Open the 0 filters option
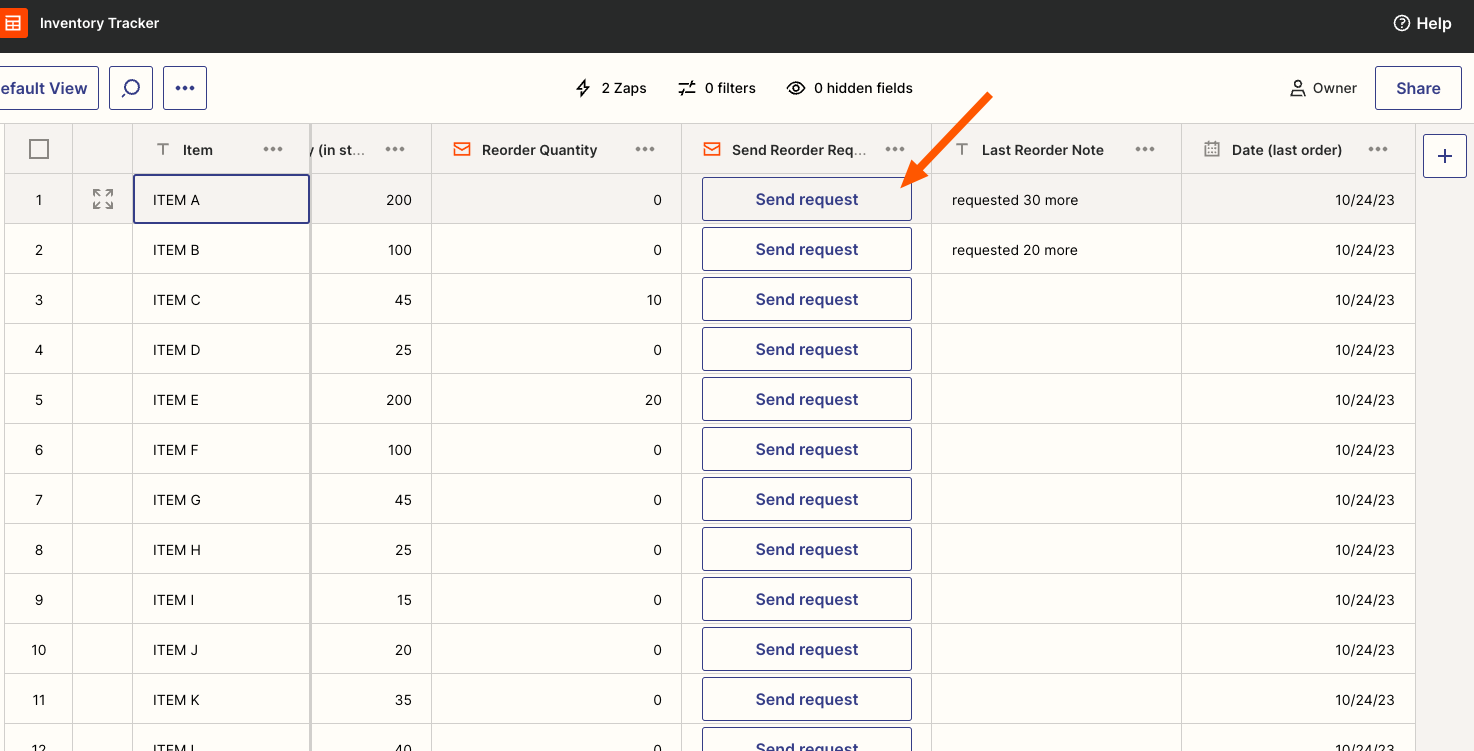This screenshot has width=1474, height=751. [717, 88]
